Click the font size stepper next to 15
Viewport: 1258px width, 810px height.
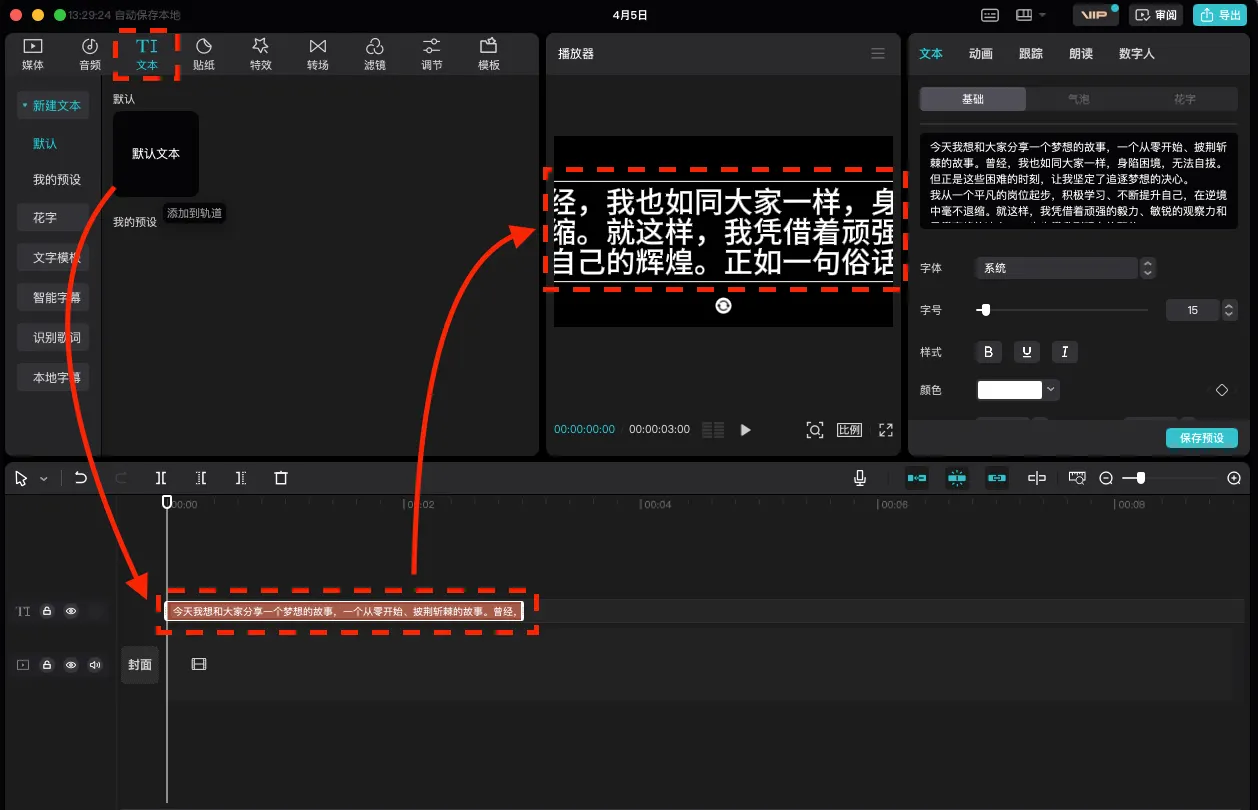(x=1230, y=310)
